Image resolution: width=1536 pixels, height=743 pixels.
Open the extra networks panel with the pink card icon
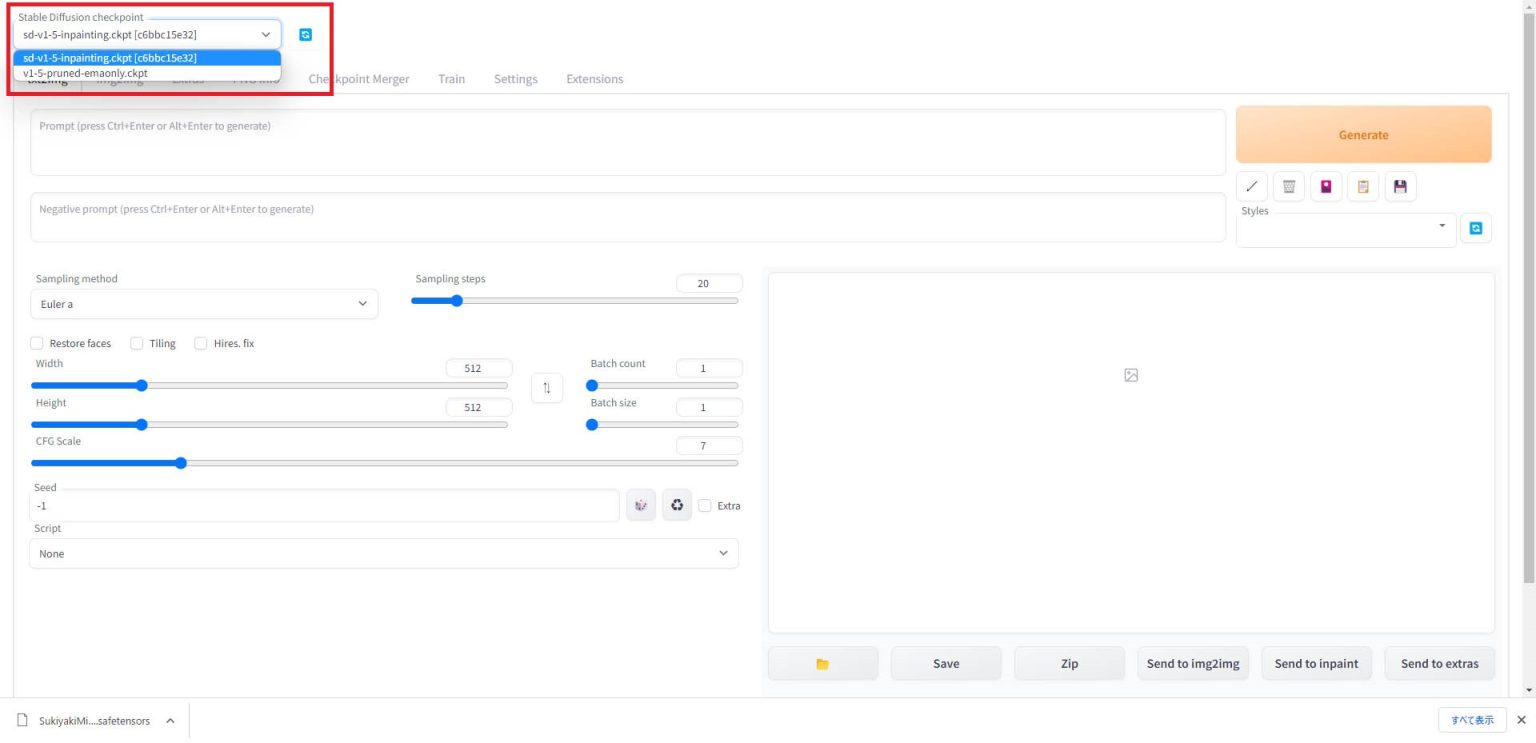tap(1325, 186)
